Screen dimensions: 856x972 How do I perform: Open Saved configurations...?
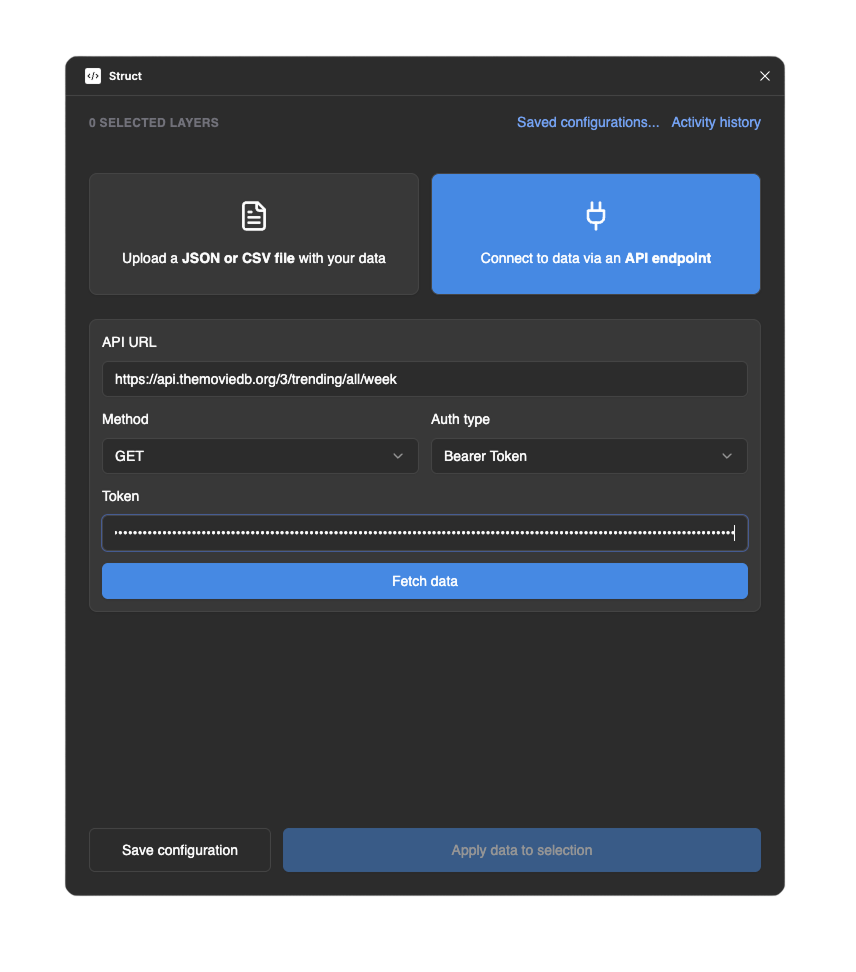click(588, 121)
